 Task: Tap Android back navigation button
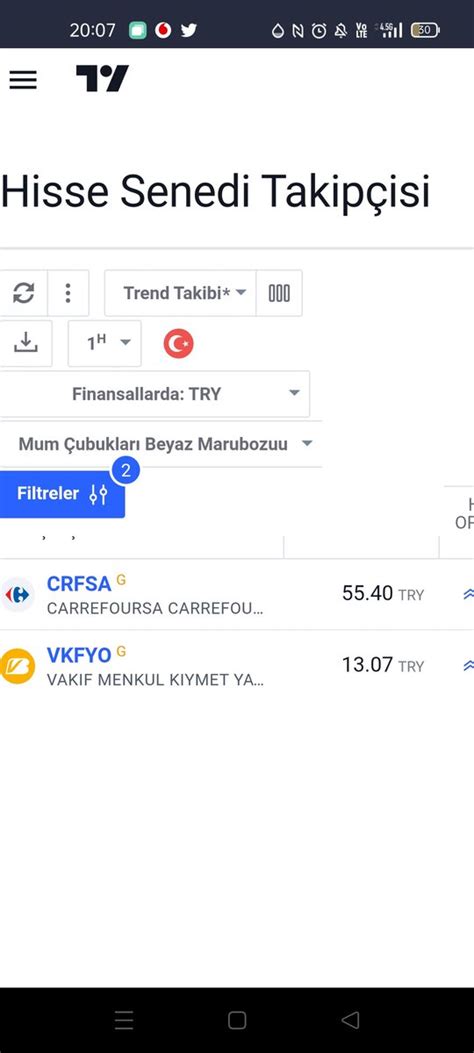350,1020
